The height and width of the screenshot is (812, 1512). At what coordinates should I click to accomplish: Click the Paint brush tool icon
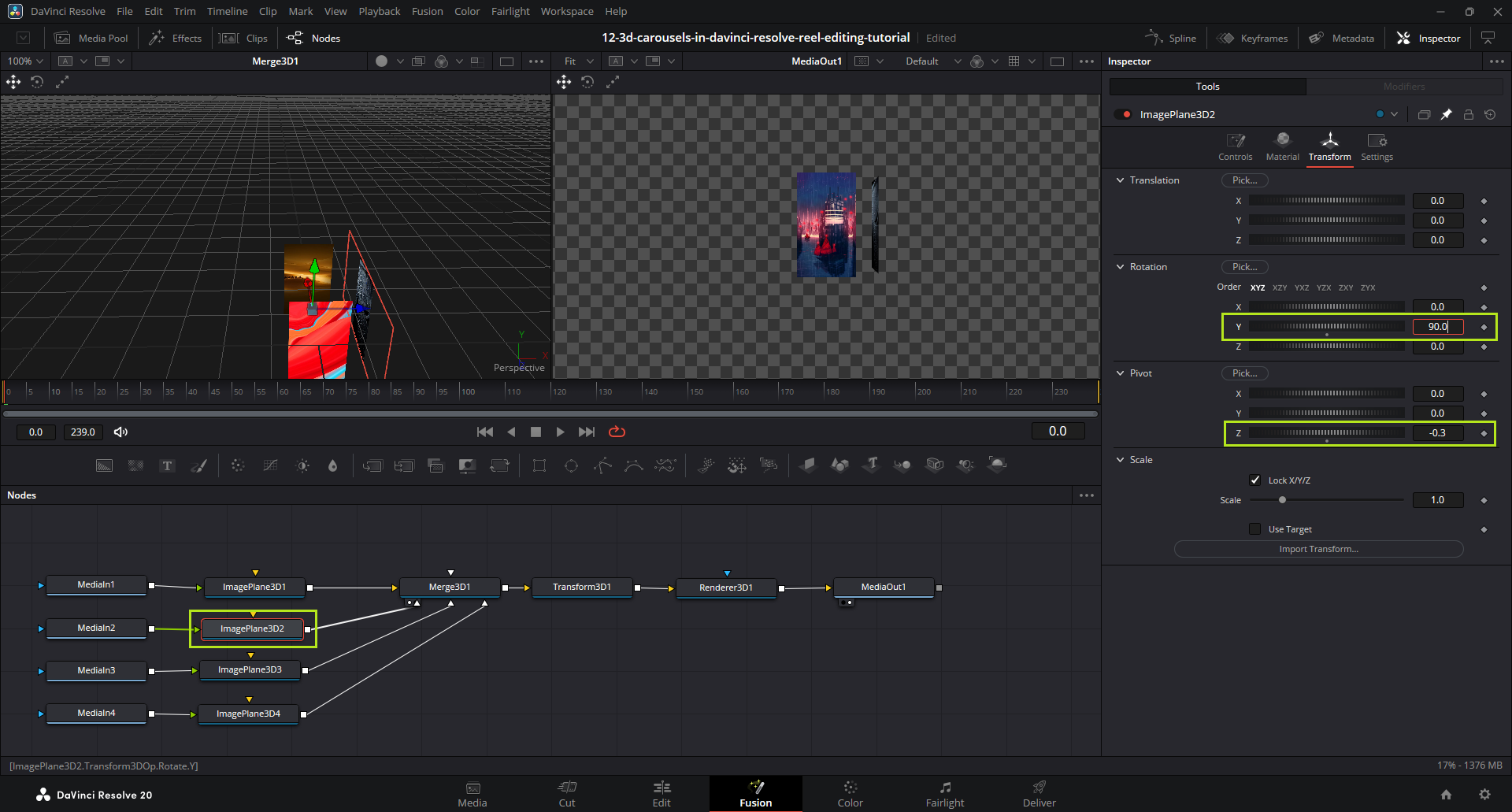199,465
